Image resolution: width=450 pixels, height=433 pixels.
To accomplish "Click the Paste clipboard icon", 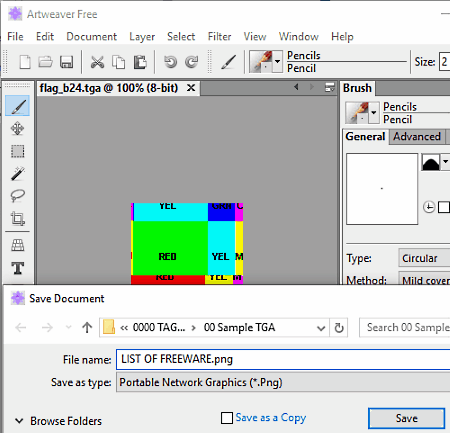I will (x=140, y=62).
